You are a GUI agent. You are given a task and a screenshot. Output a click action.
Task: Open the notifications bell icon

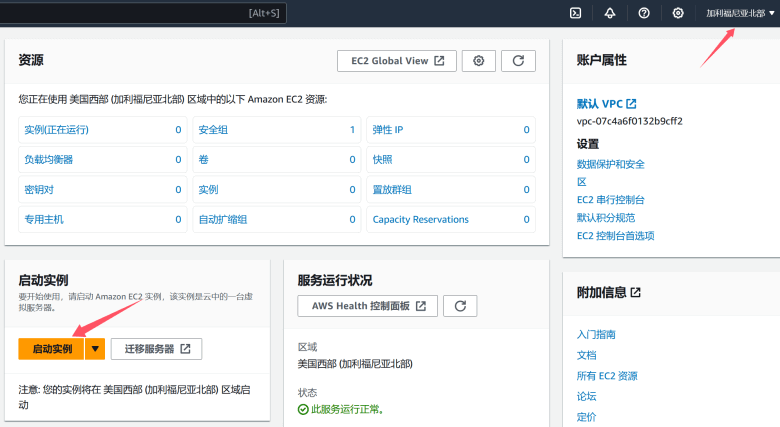(x=610, y=13)
